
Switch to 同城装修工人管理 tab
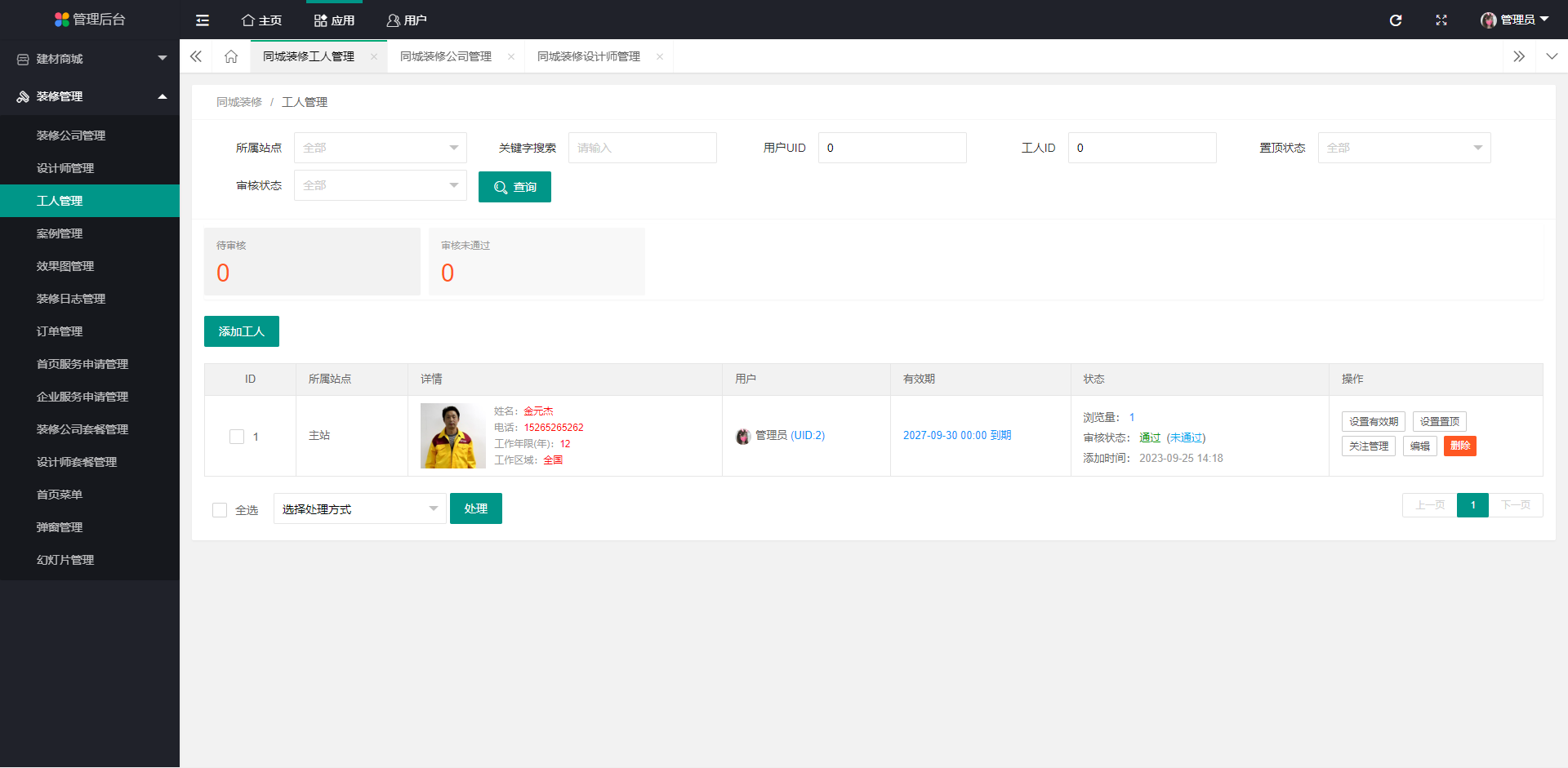pos(309,56)
